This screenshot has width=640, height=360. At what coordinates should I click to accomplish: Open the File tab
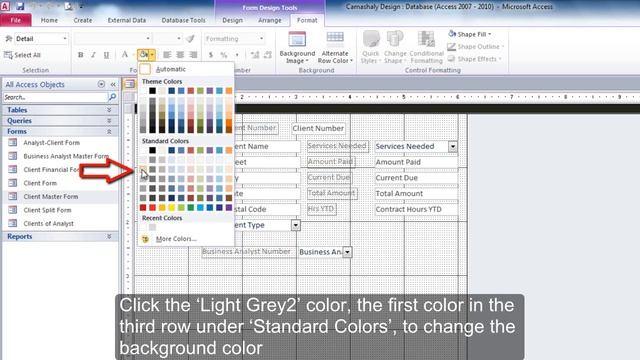[x=16, y=20]
